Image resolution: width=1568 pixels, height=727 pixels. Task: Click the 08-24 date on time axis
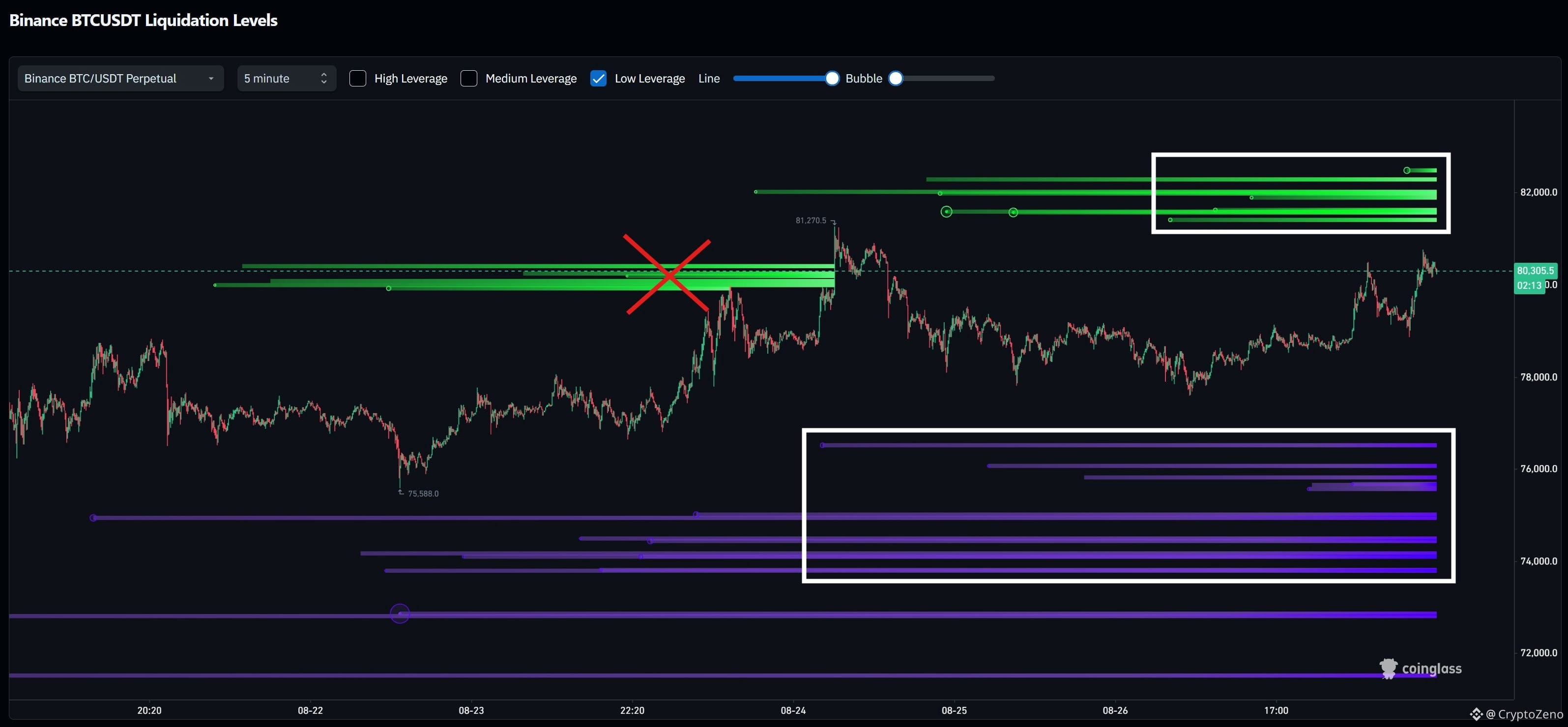coord(793,711)
